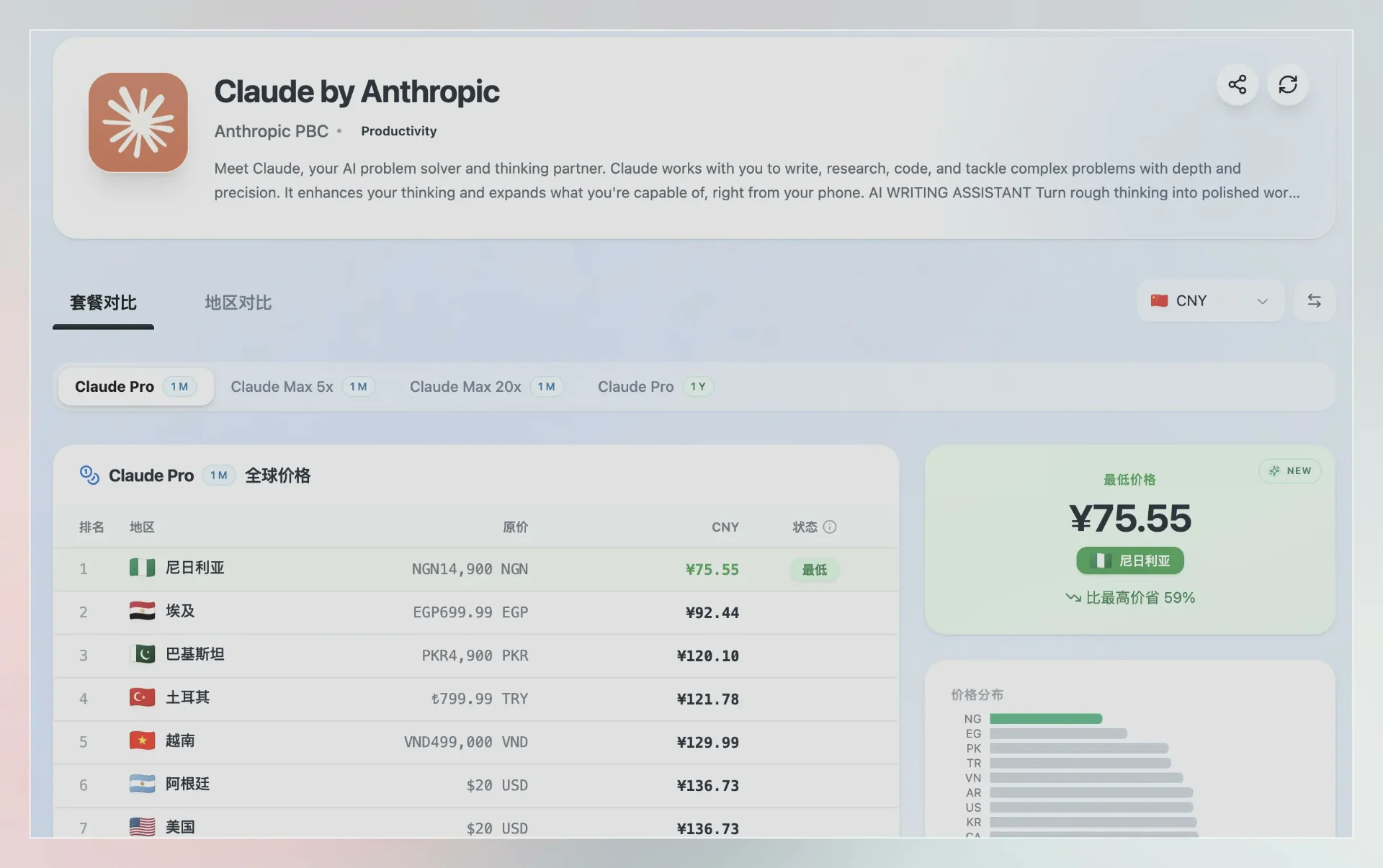Click the PKR4,900 PKR original price

coord(475,656)
